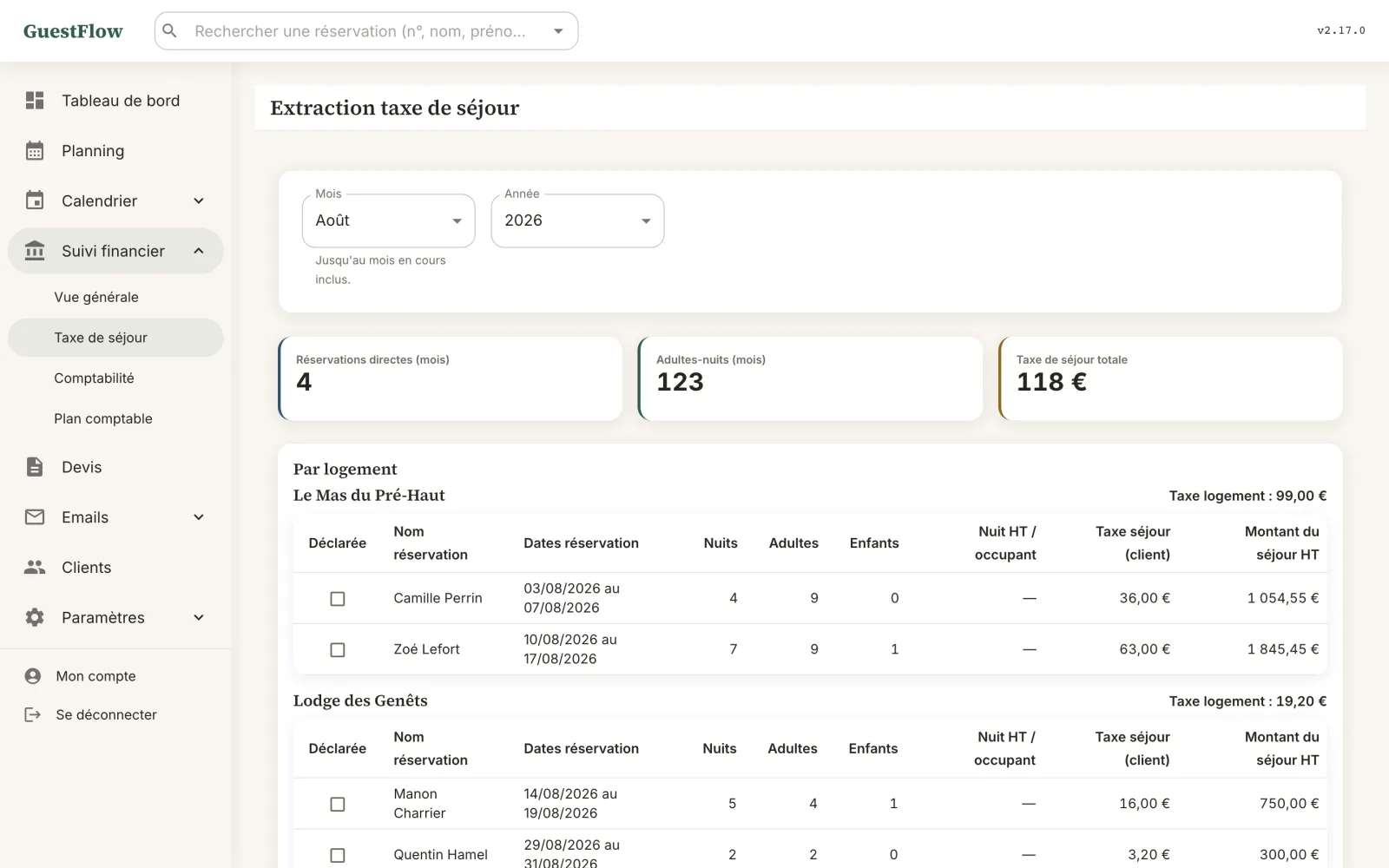Screen dimensions: 1389x868
Task: Click the Adultes-nuits (mois) card
Action: [810, 378]
